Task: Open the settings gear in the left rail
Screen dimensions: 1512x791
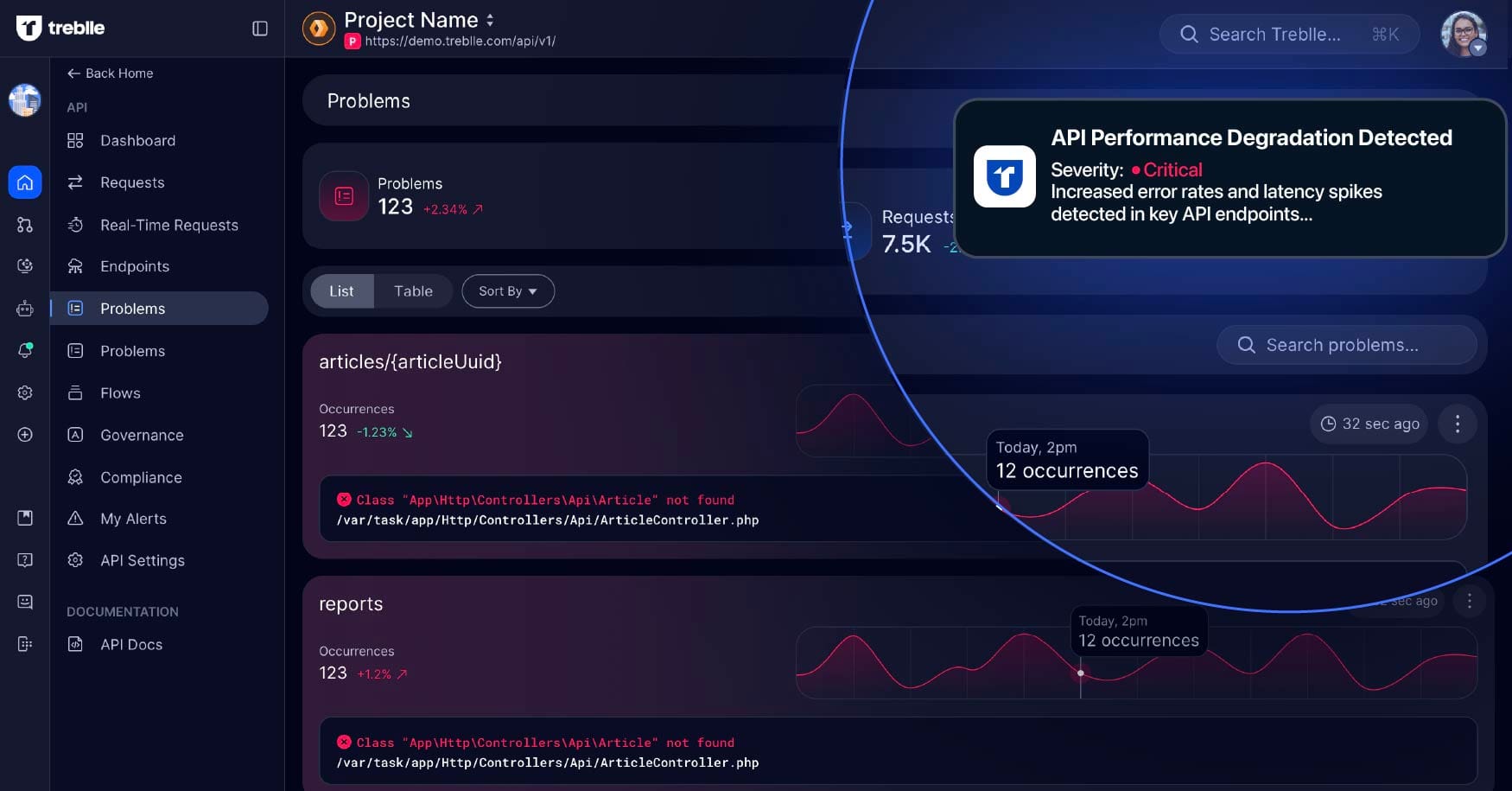Action: (25, 392)
